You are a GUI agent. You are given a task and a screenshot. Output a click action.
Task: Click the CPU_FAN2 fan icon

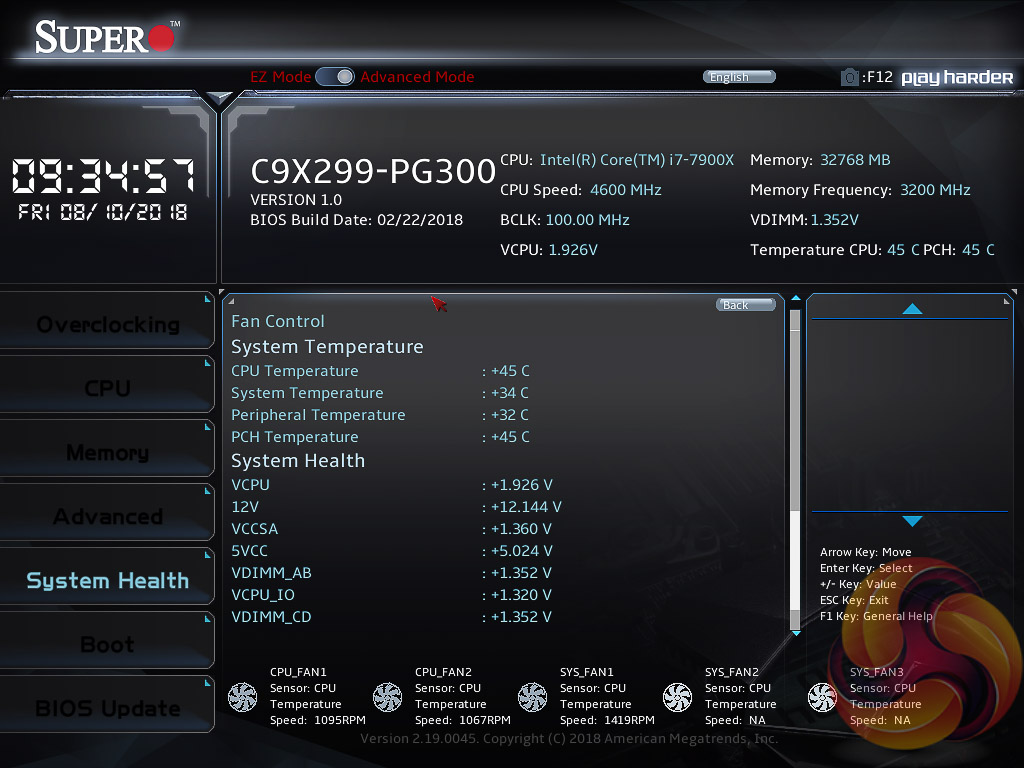click(387, 697)
